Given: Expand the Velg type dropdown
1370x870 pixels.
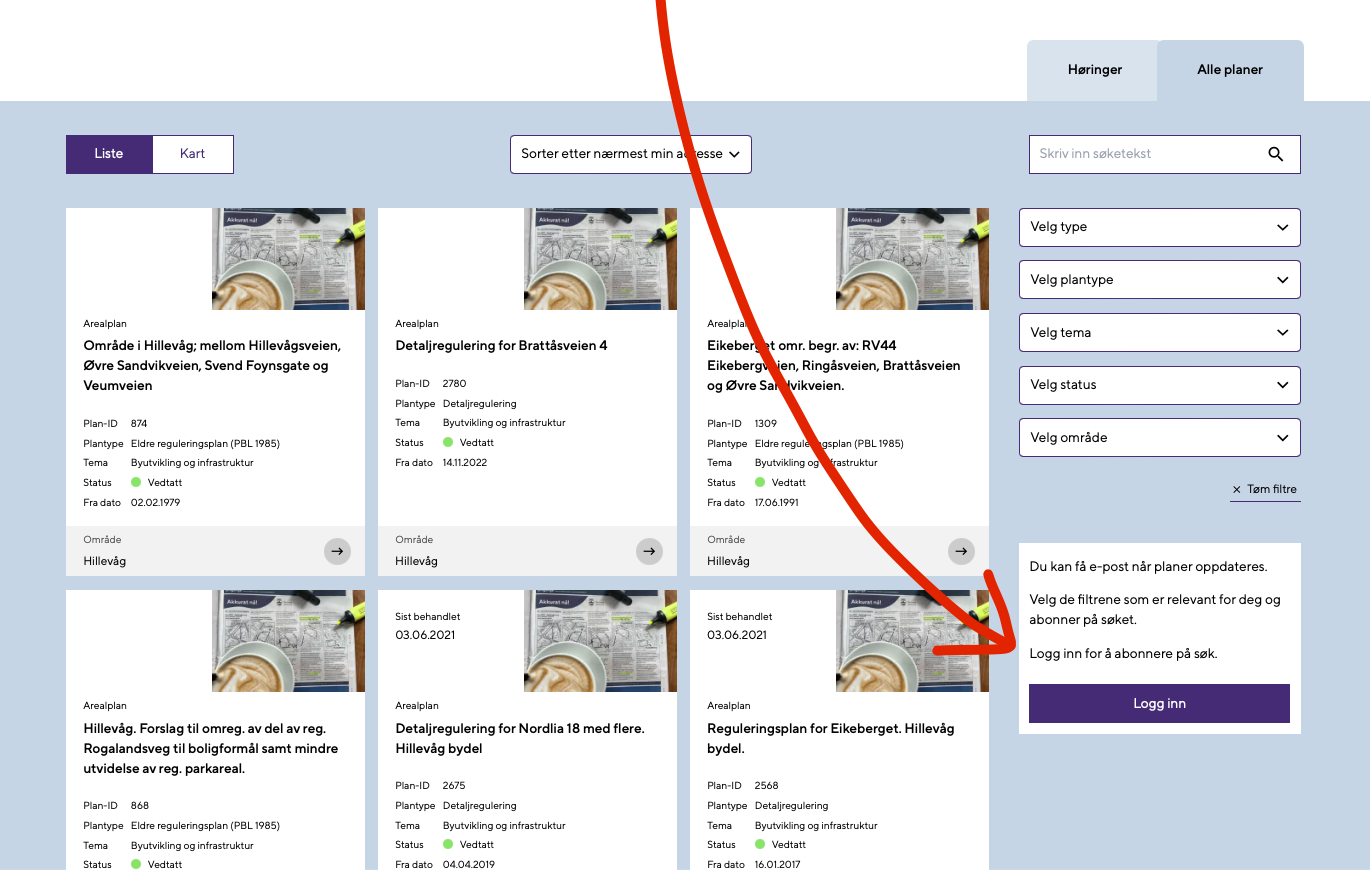Looking at the screenshot, I should [x=1159, y=227].
